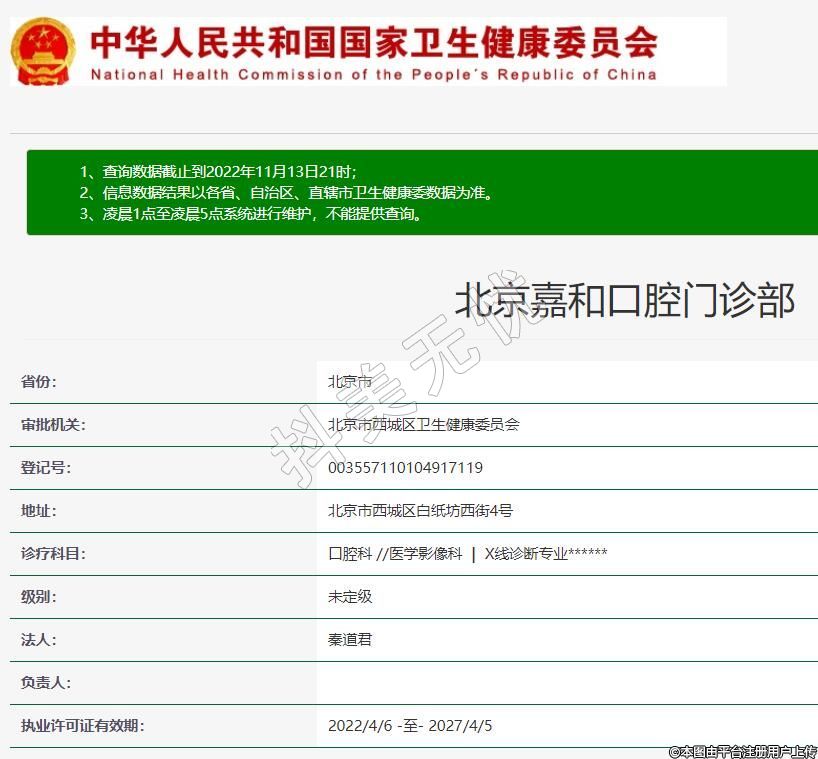Click the license validity dates 2022/4/6 -至- 2027/4/5
The height and width of the screenshot is (759, 818).
[x=410, y=726]
